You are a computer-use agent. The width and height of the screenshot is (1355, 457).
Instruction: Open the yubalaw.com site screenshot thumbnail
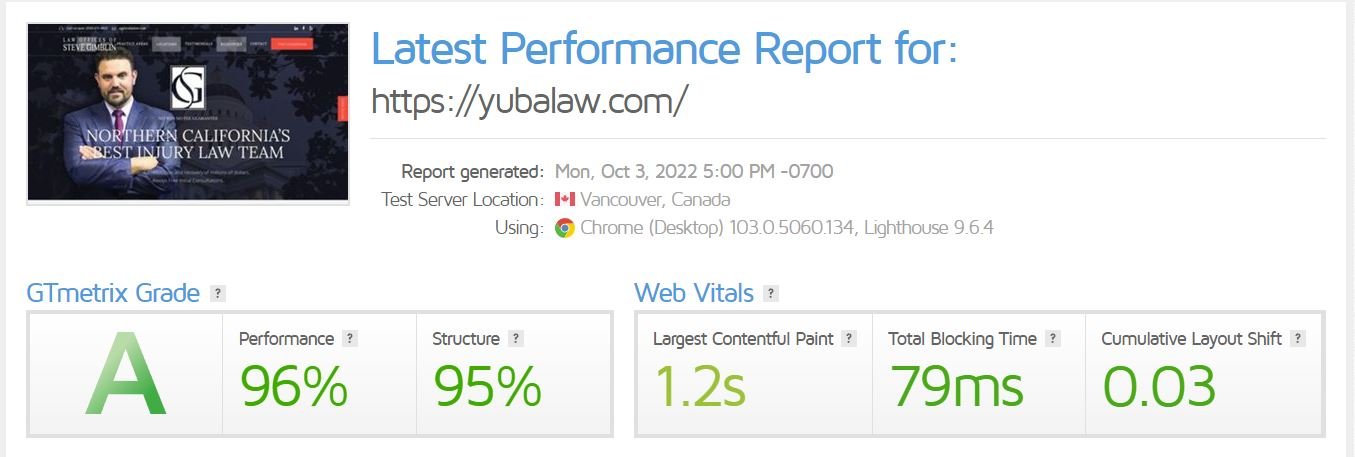coord(188,113)
